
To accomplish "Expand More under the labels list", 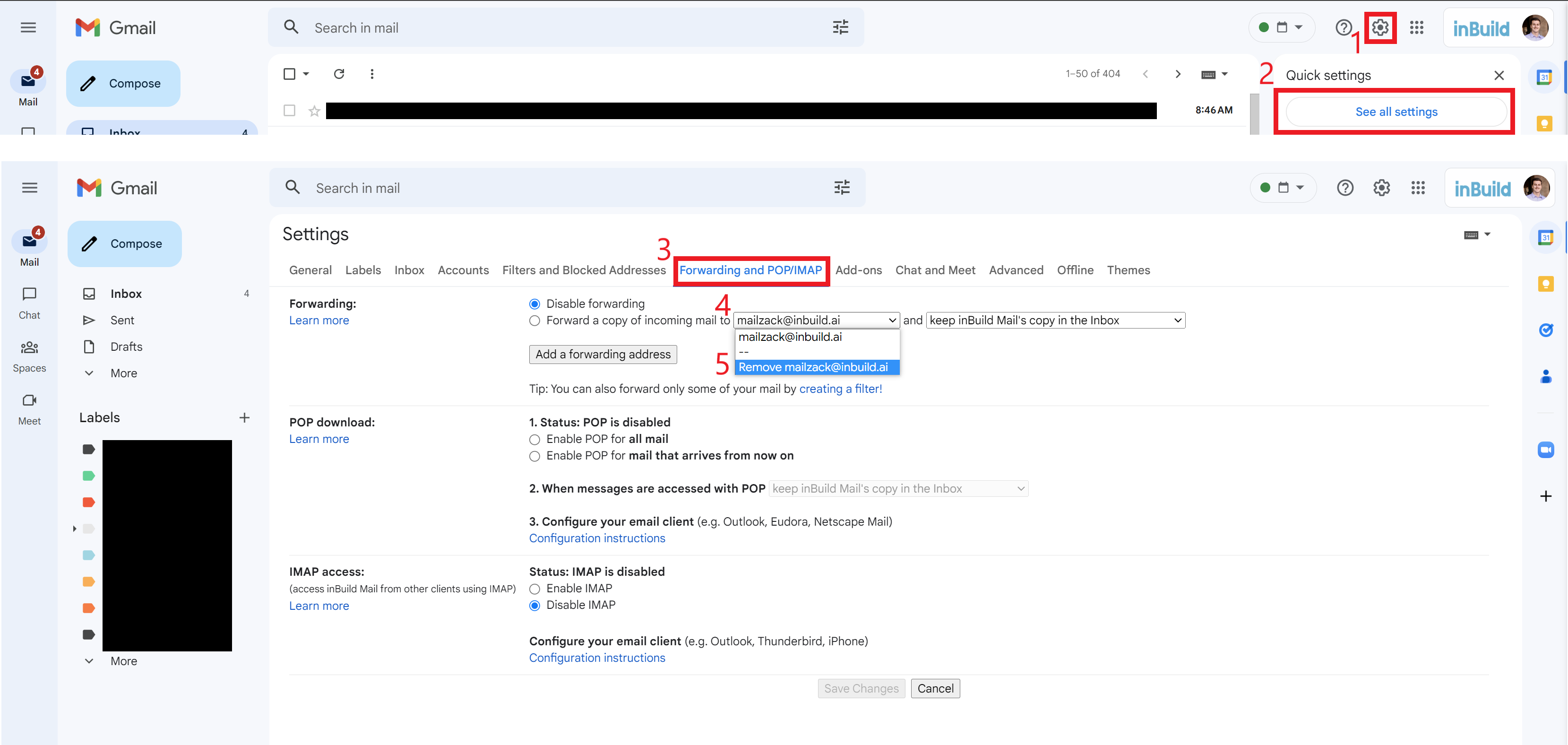I will tap(123, 661).
